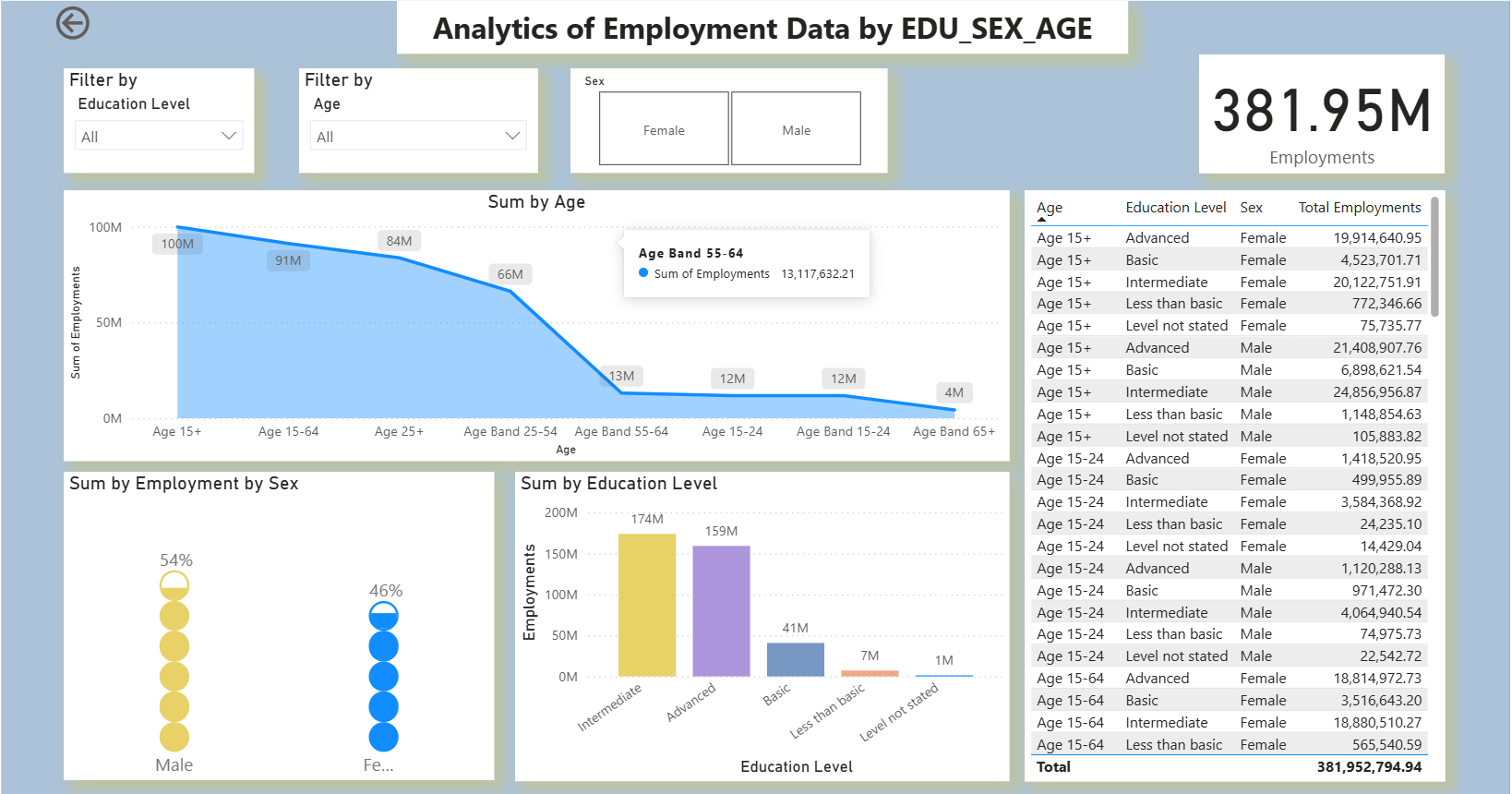Click the Total Employments column header
The height and width of the screenshot is (794, 1512).
pos(1359,208)
